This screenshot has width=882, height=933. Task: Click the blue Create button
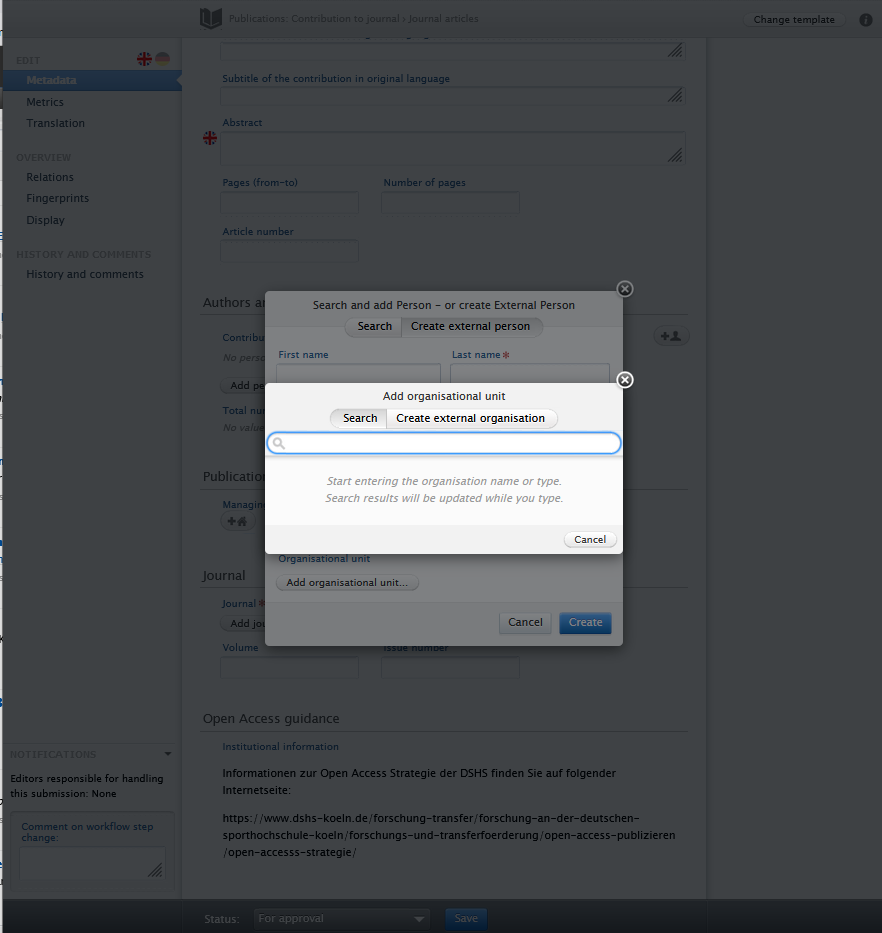point(585,622)
